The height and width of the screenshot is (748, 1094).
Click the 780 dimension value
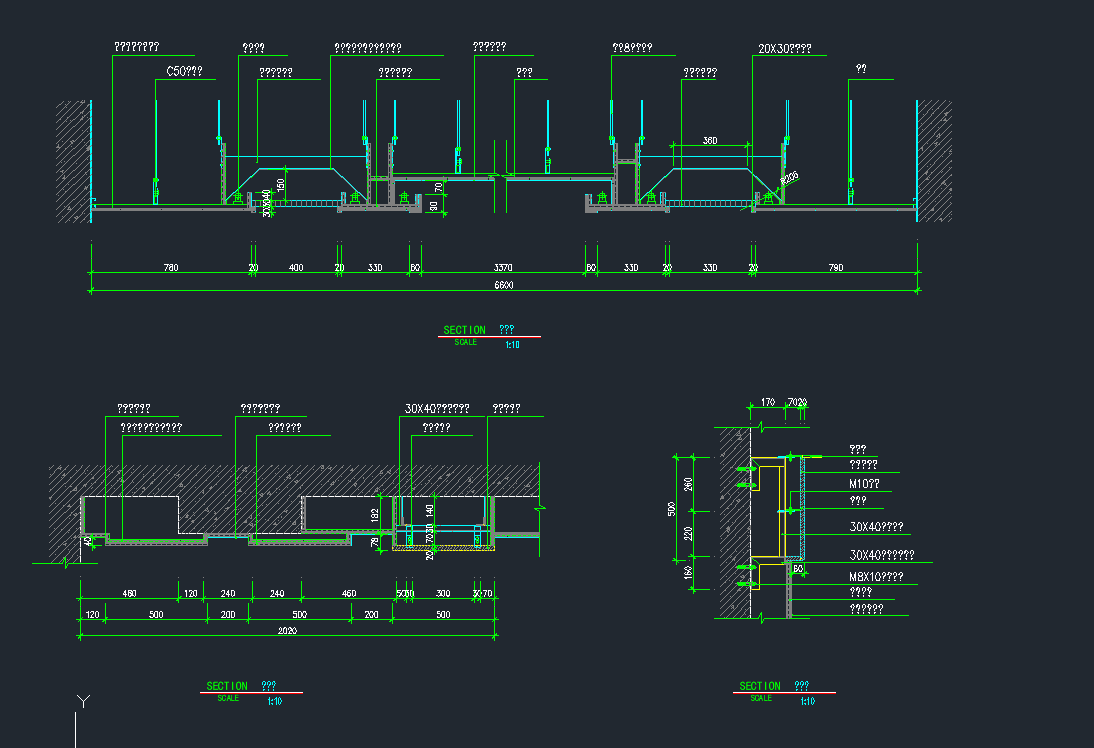click(x=170, y=268)
